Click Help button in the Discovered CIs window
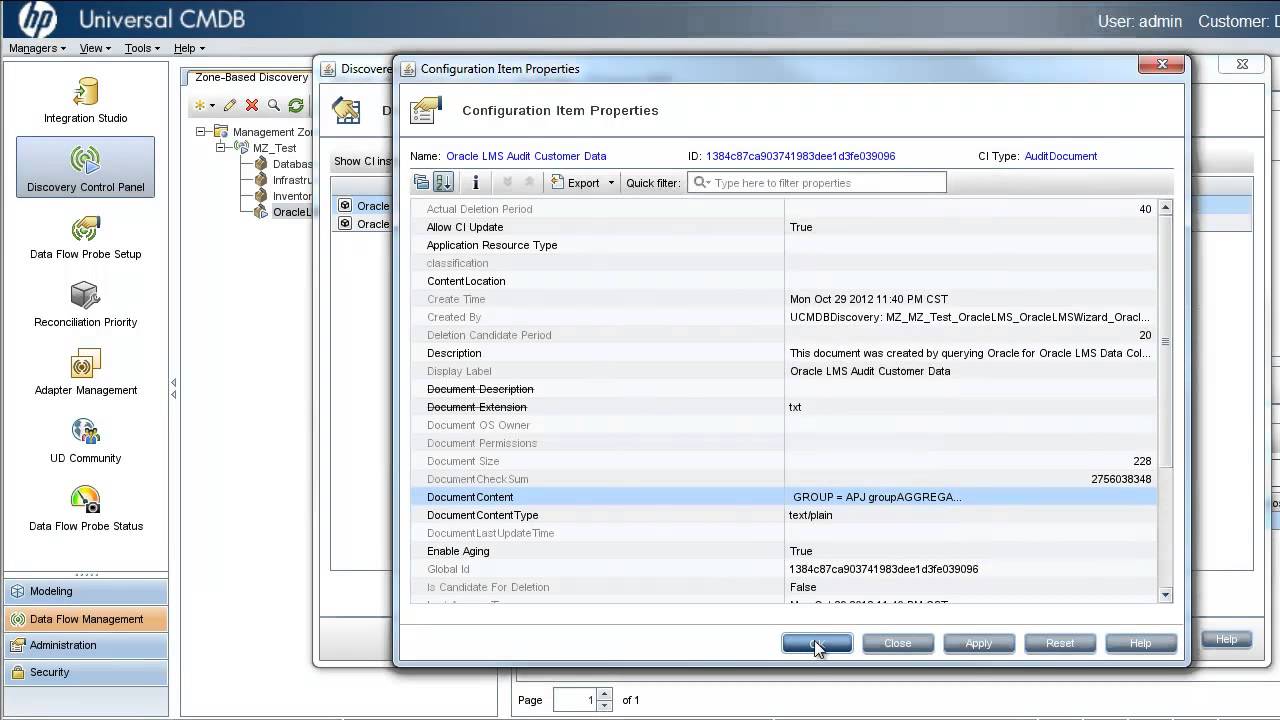Viewport: 1280px width, 720px height. pos(1226,639)
